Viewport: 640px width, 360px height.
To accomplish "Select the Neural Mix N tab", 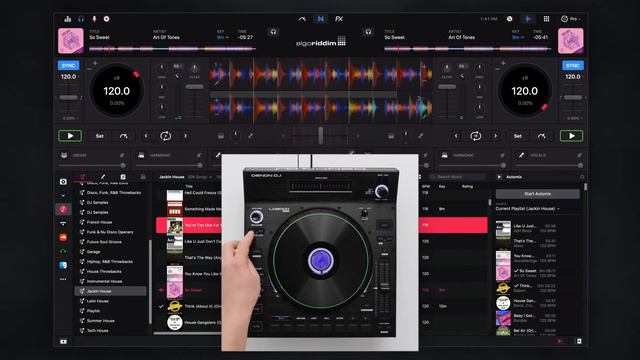I will coord(320,19).
